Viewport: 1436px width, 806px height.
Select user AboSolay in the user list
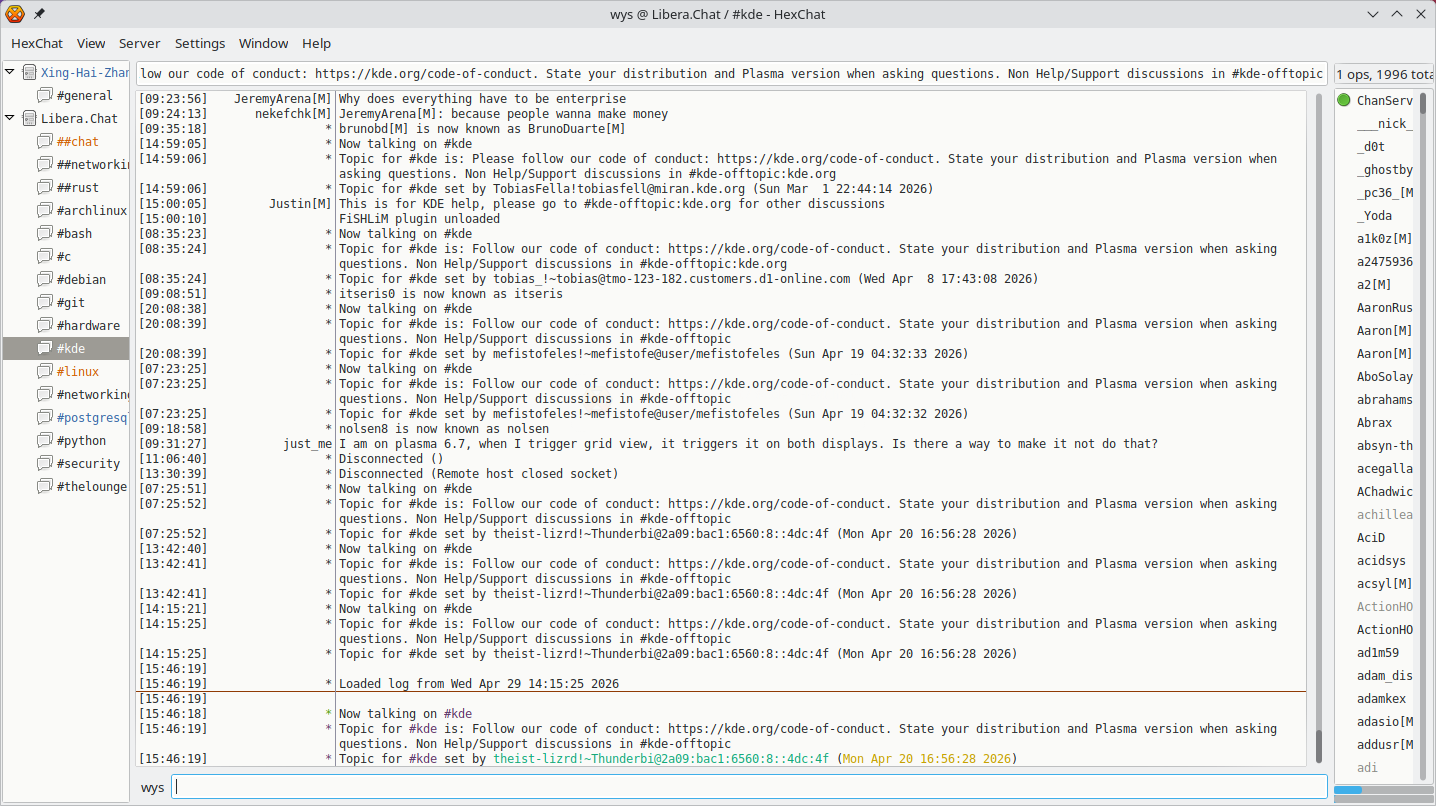click(x=1385, y=377)
